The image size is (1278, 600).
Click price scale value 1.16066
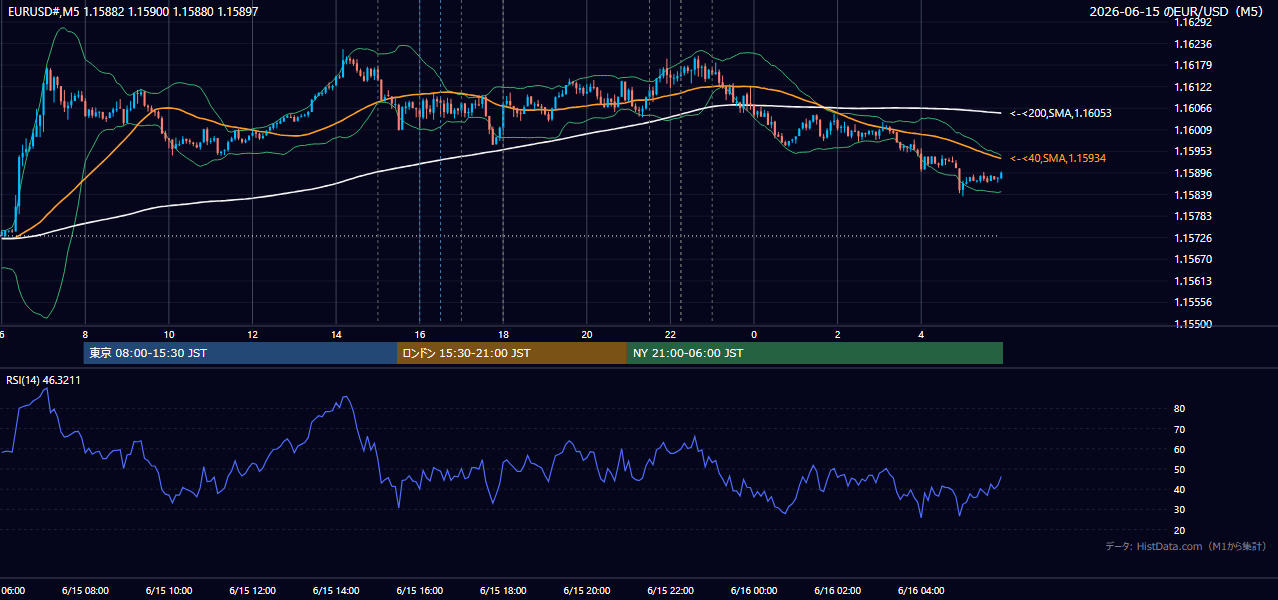1193,108
